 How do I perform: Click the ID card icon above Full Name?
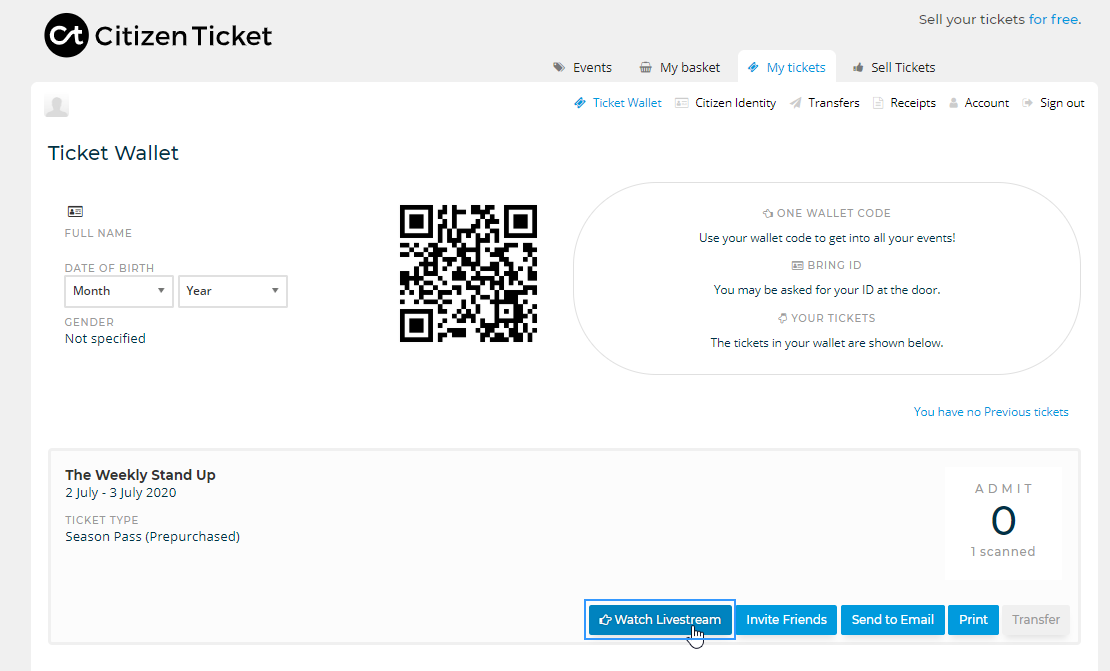point(75,211)
